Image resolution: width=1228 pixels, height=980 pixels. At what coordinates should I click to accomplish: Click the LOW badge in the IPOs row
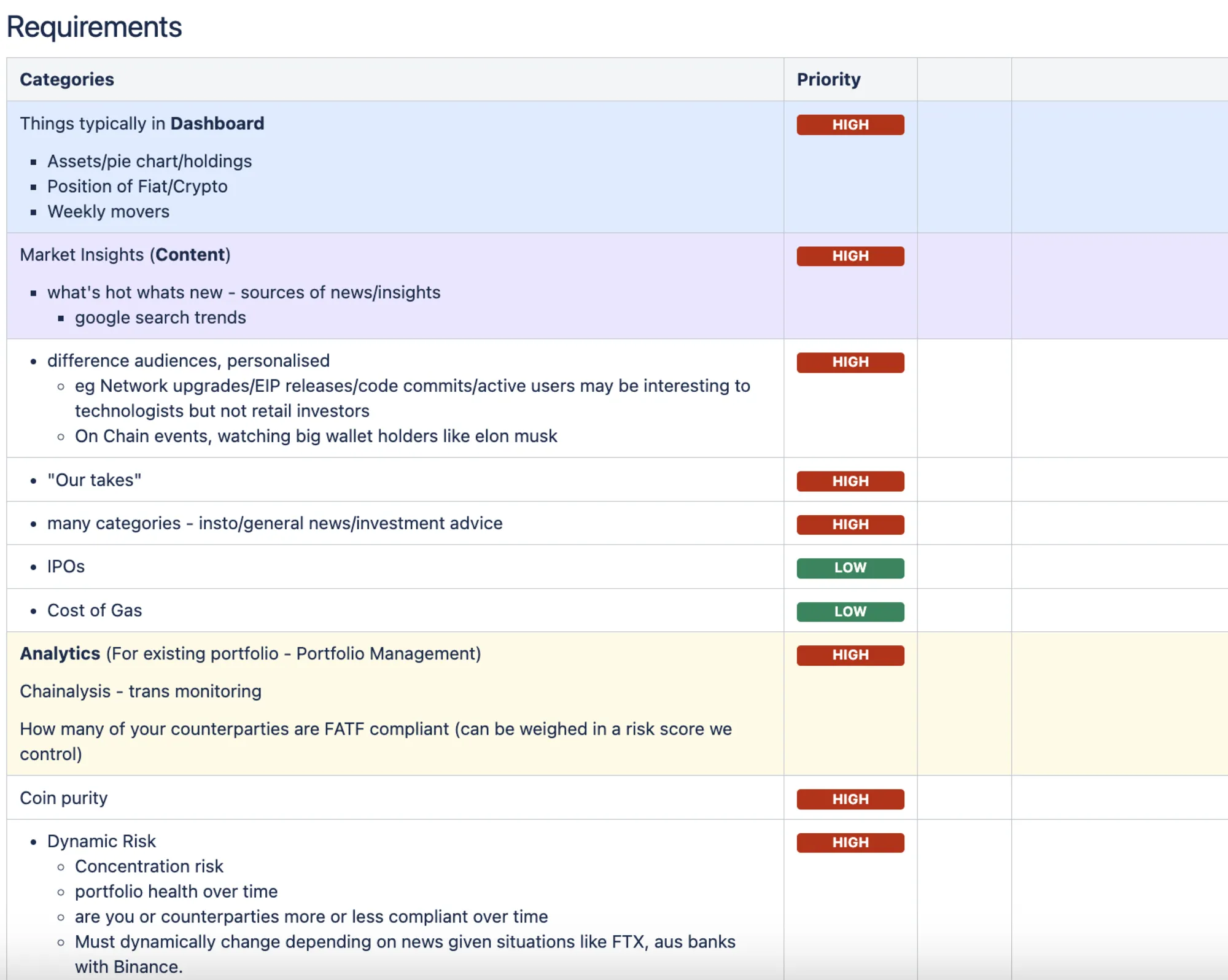850,568
